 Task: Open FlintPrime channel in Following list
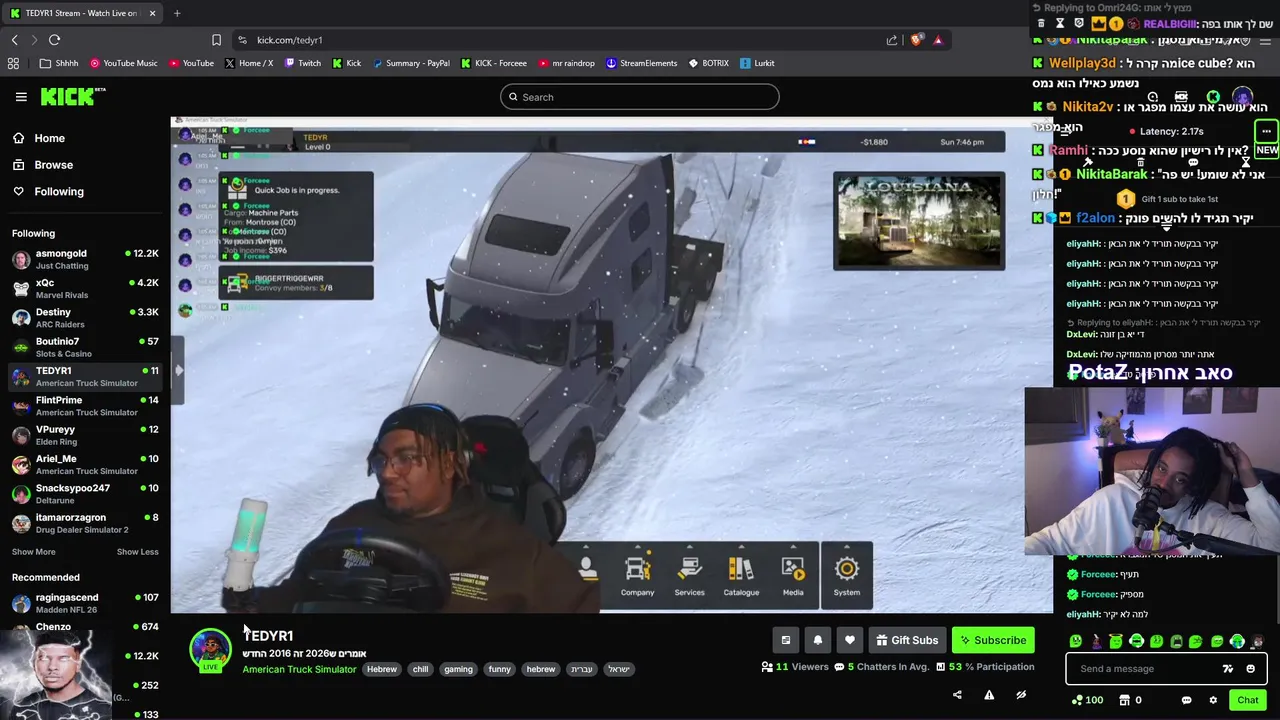[85, 406]
